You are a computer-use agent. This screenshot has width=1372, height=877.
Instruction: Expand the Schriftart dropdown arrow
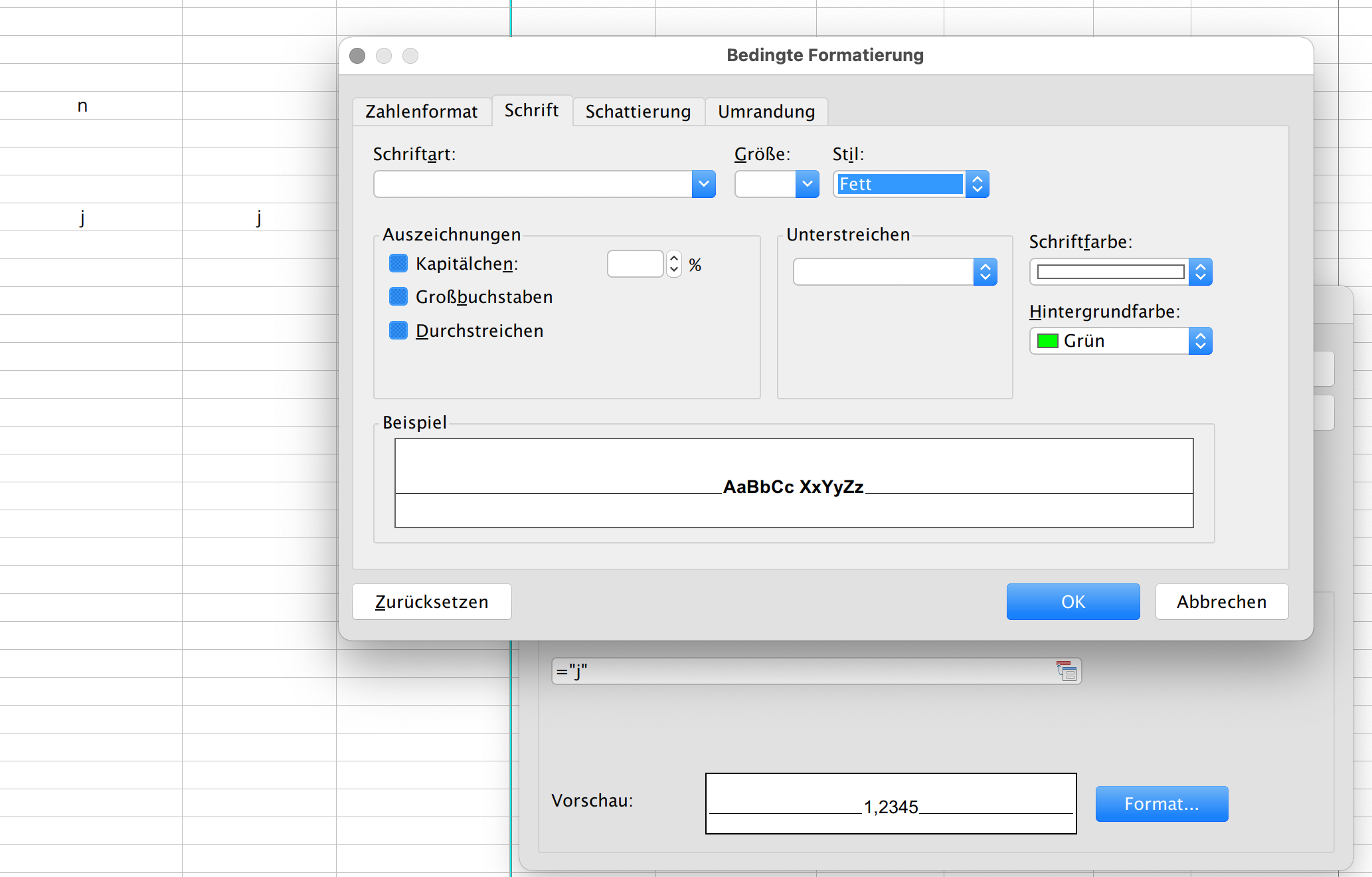click(704, 184)
